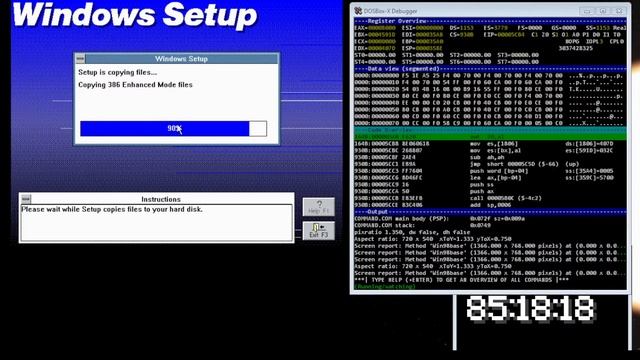
Task: Click the ST4=00000.00 register value
Action: point(375,62)
